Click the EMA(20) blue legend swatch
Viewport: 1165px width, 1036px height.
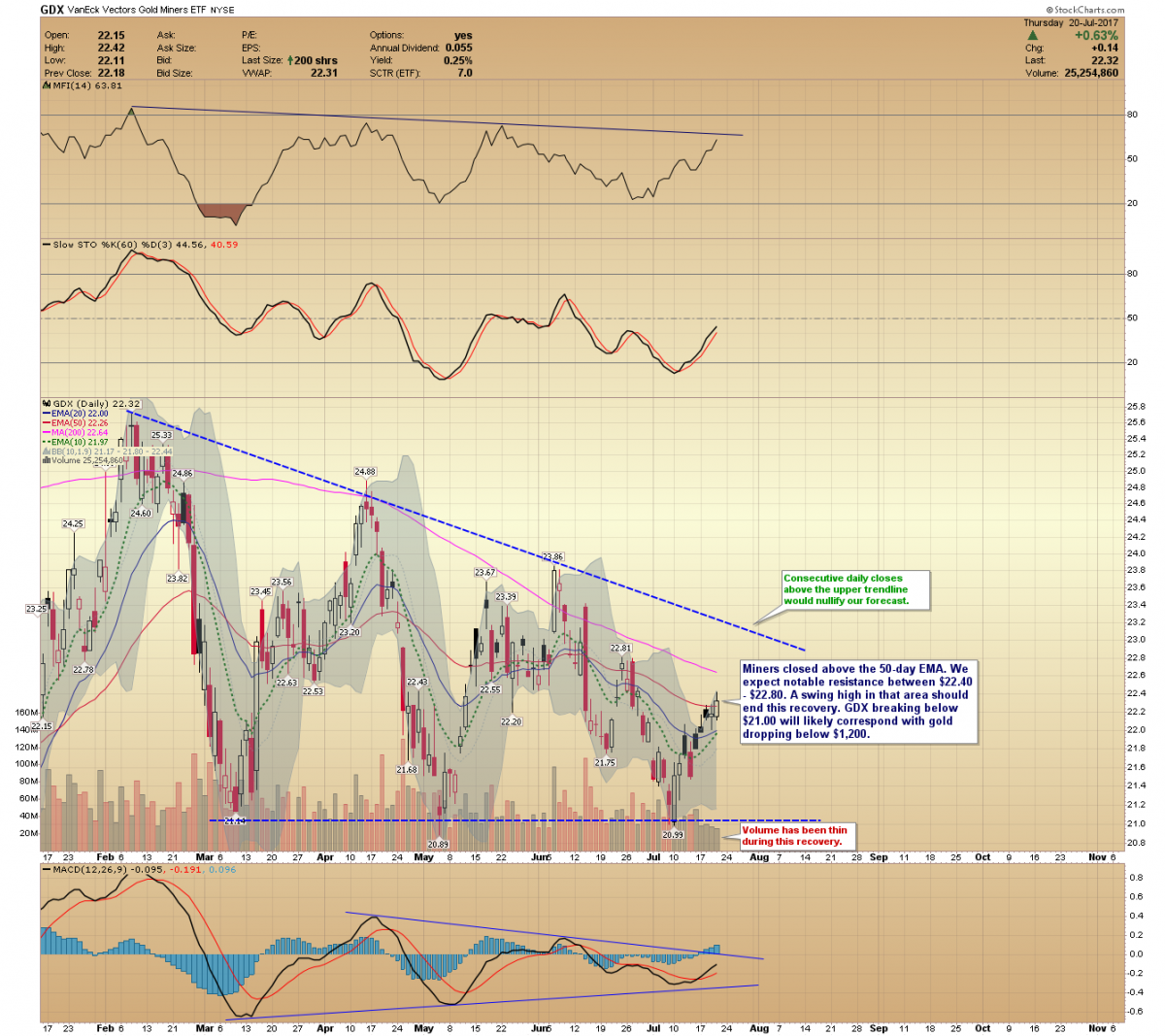coord(46,414)
